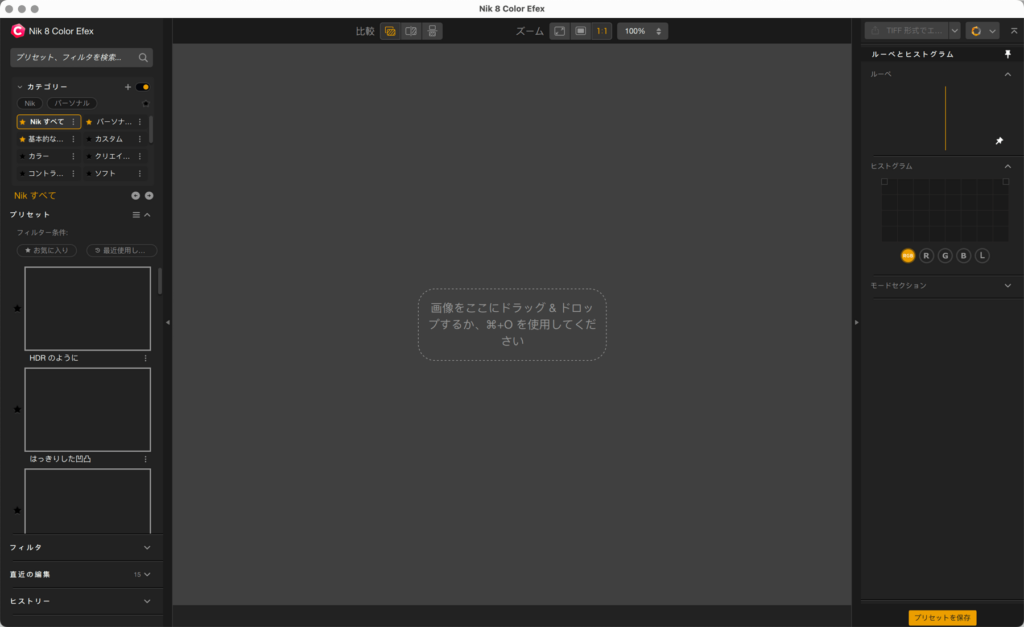
Task: Go to the previous category with left arrow
Action: [x=135, y=196]
